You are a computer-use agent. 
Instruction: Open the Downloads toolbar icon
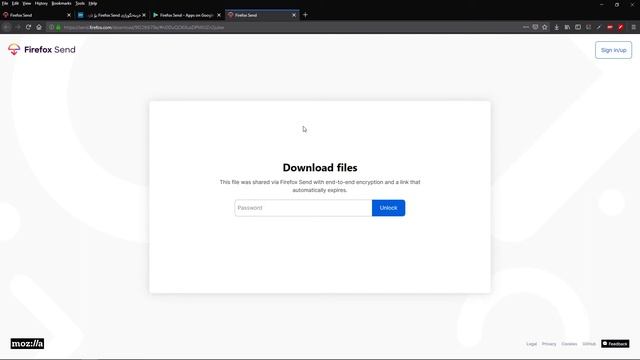(556, 27)
